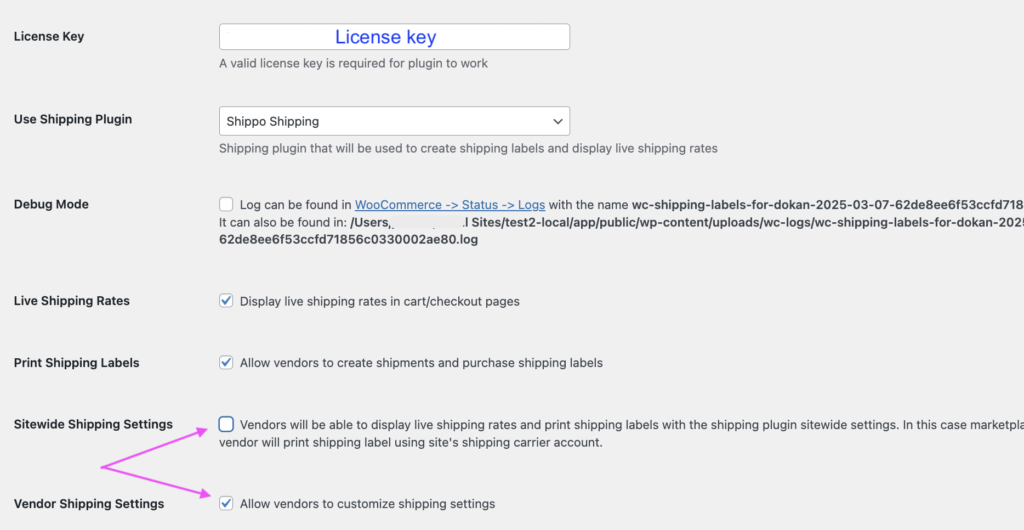Open the WooCommerce -> Status -> Logs link
The width and height of the screenshot is (1024, 530).
[449, 204]
